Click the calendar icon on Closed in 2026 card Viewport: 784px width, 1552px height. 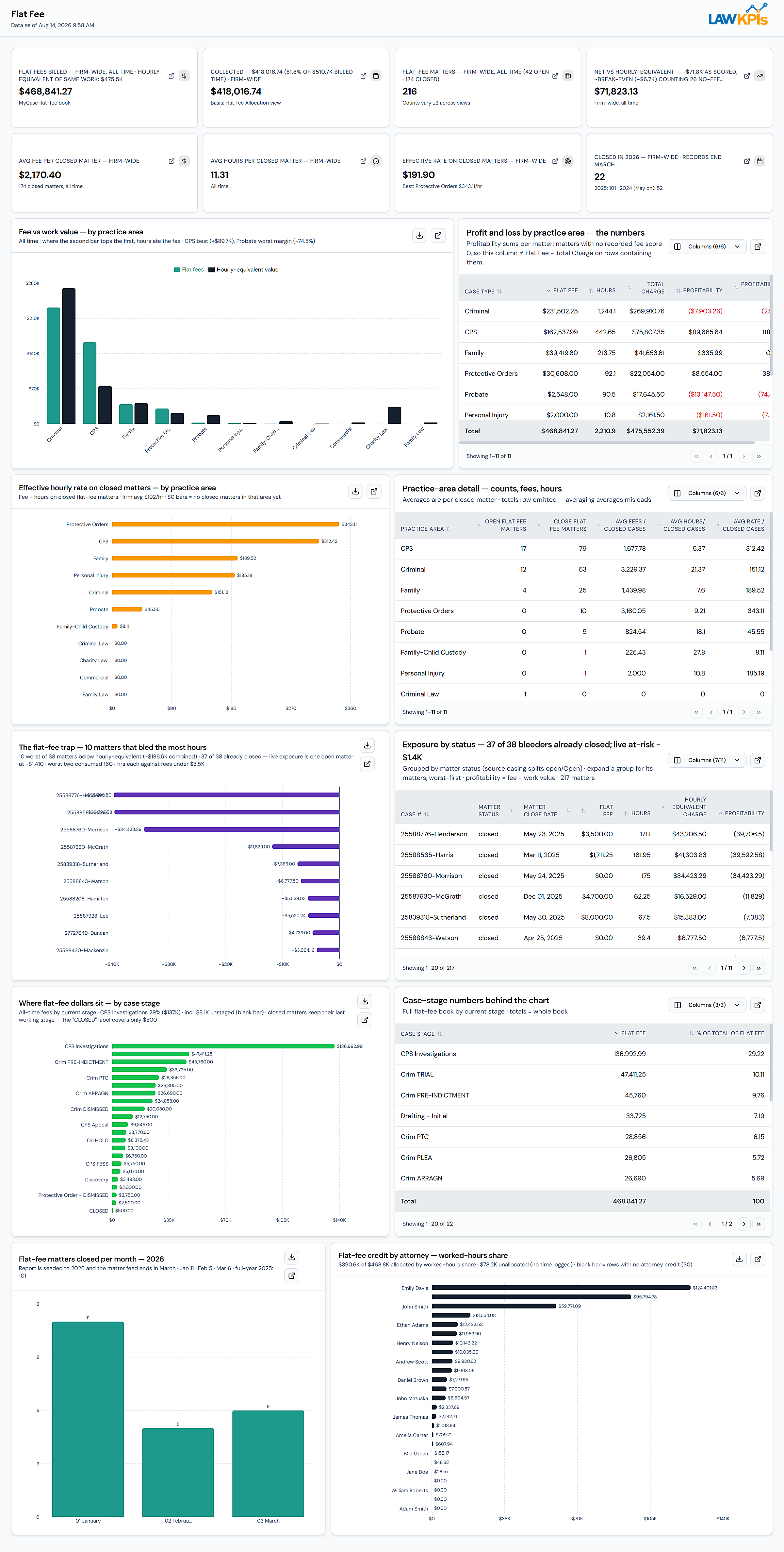759,161
